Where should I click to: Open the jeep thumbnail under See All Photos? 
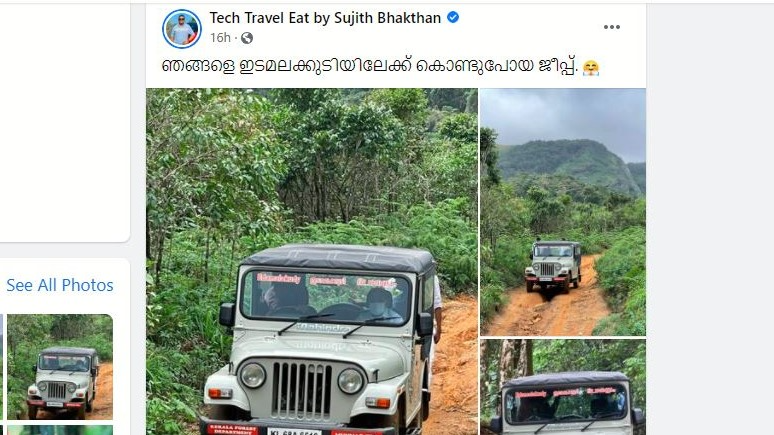point(60,367)
